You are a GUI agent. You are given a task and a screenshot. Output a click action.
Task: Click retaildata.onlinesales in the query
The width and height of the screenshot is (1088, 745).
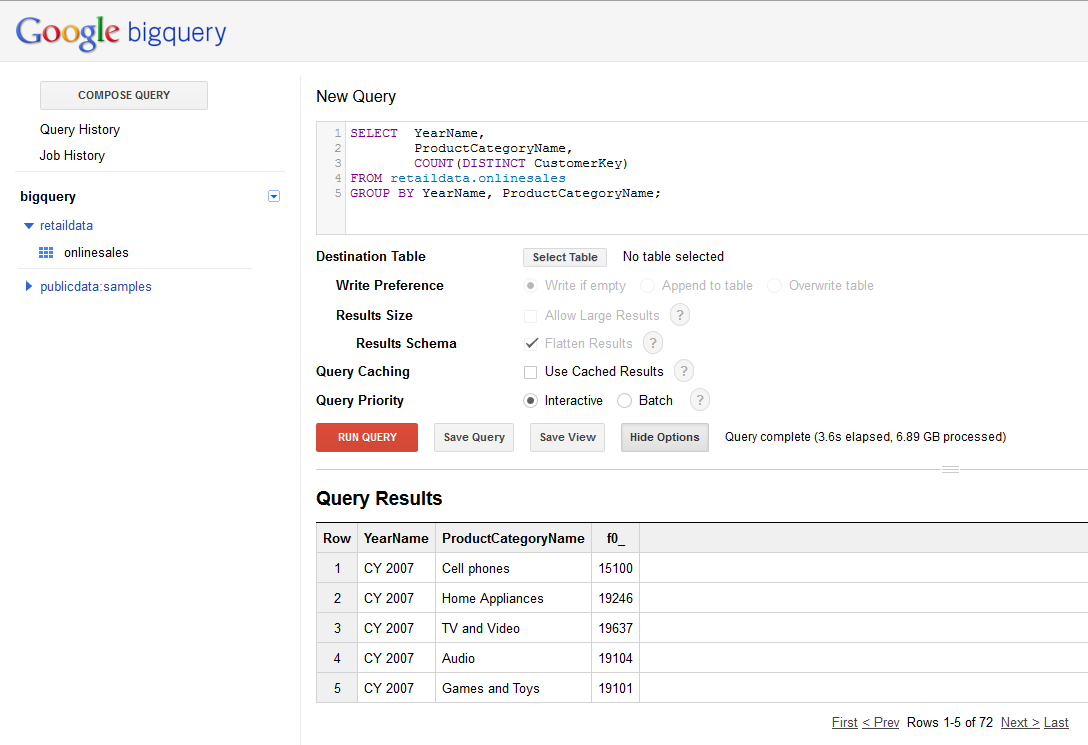(478, 178)
